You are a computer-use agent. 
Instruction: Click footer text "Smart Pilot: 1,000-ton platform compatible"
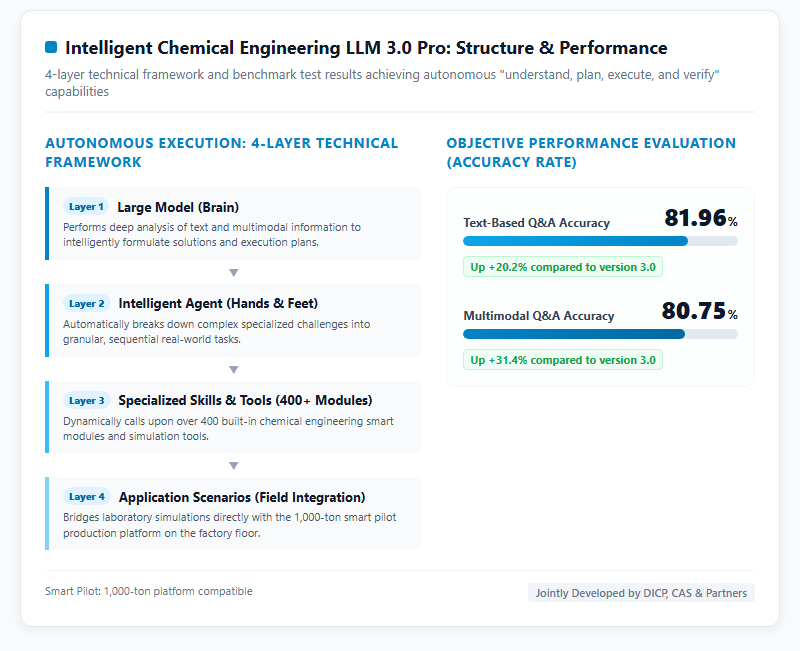(x=148, y=591)
